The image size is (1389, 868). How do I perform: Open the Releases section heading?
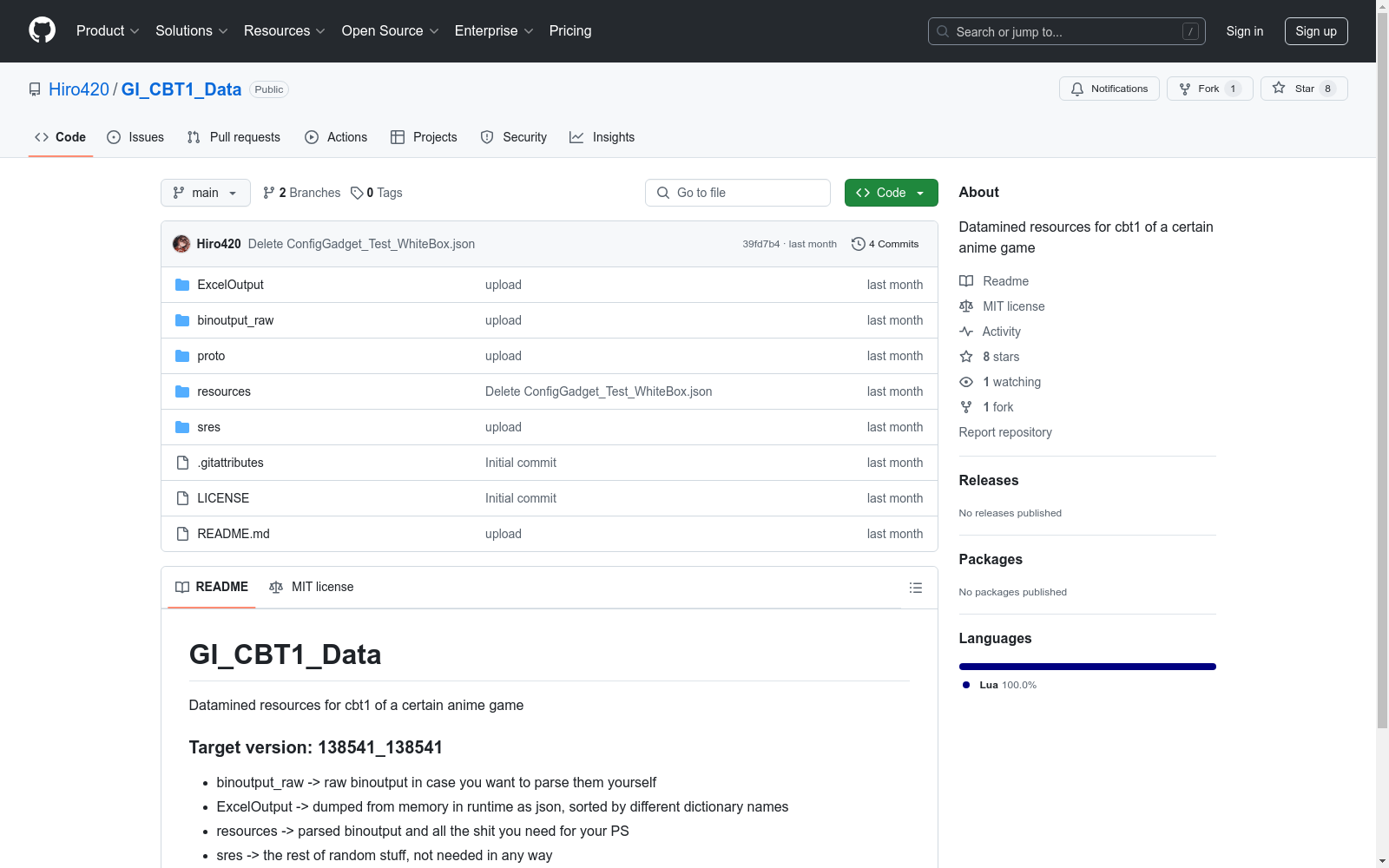989,480
